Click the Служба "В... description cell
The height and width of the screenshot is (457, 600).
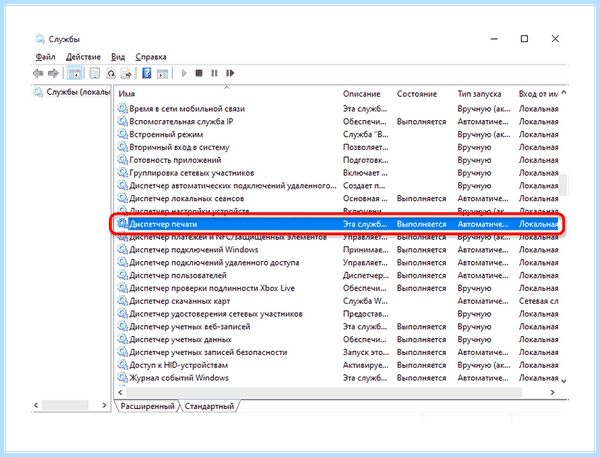coord(365,134)
